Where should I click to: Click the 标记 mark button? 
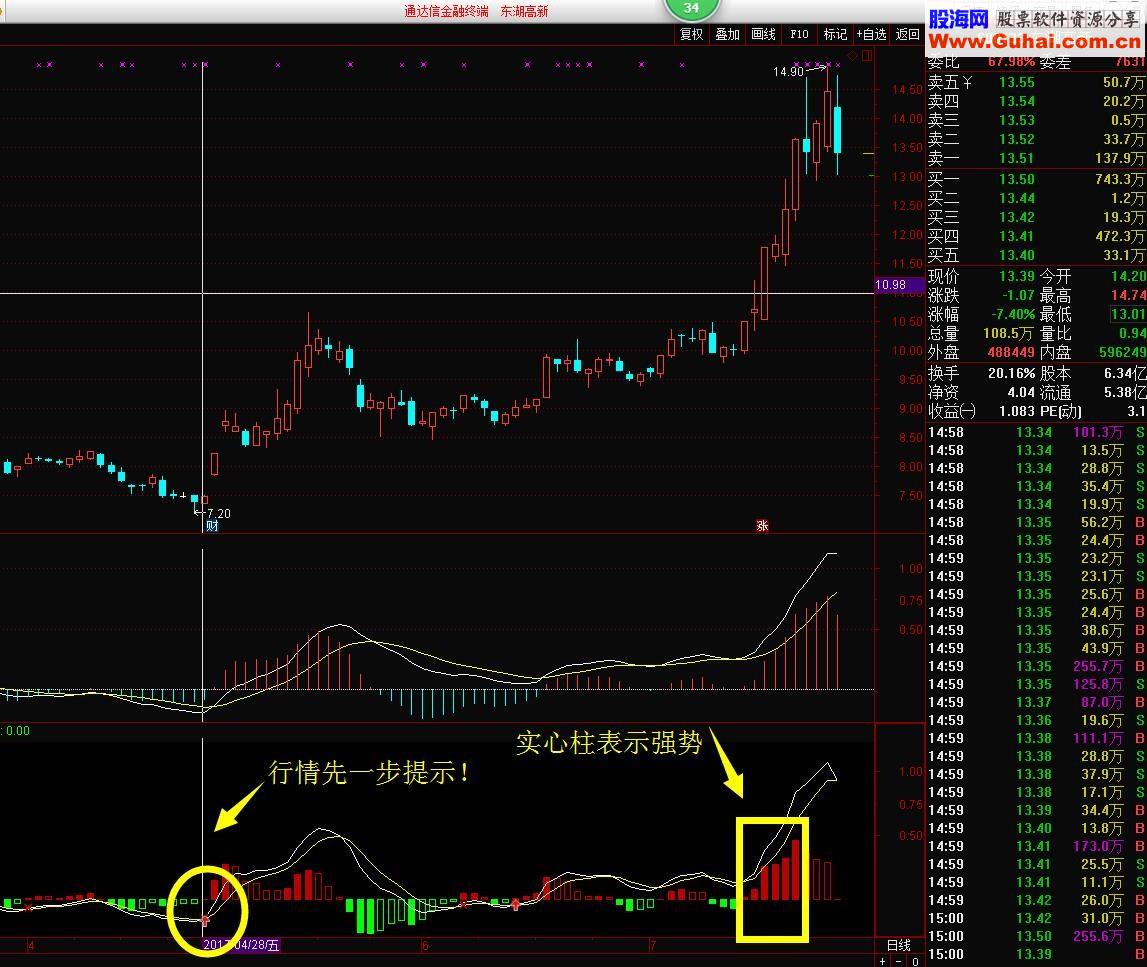(x=835, y=34)
